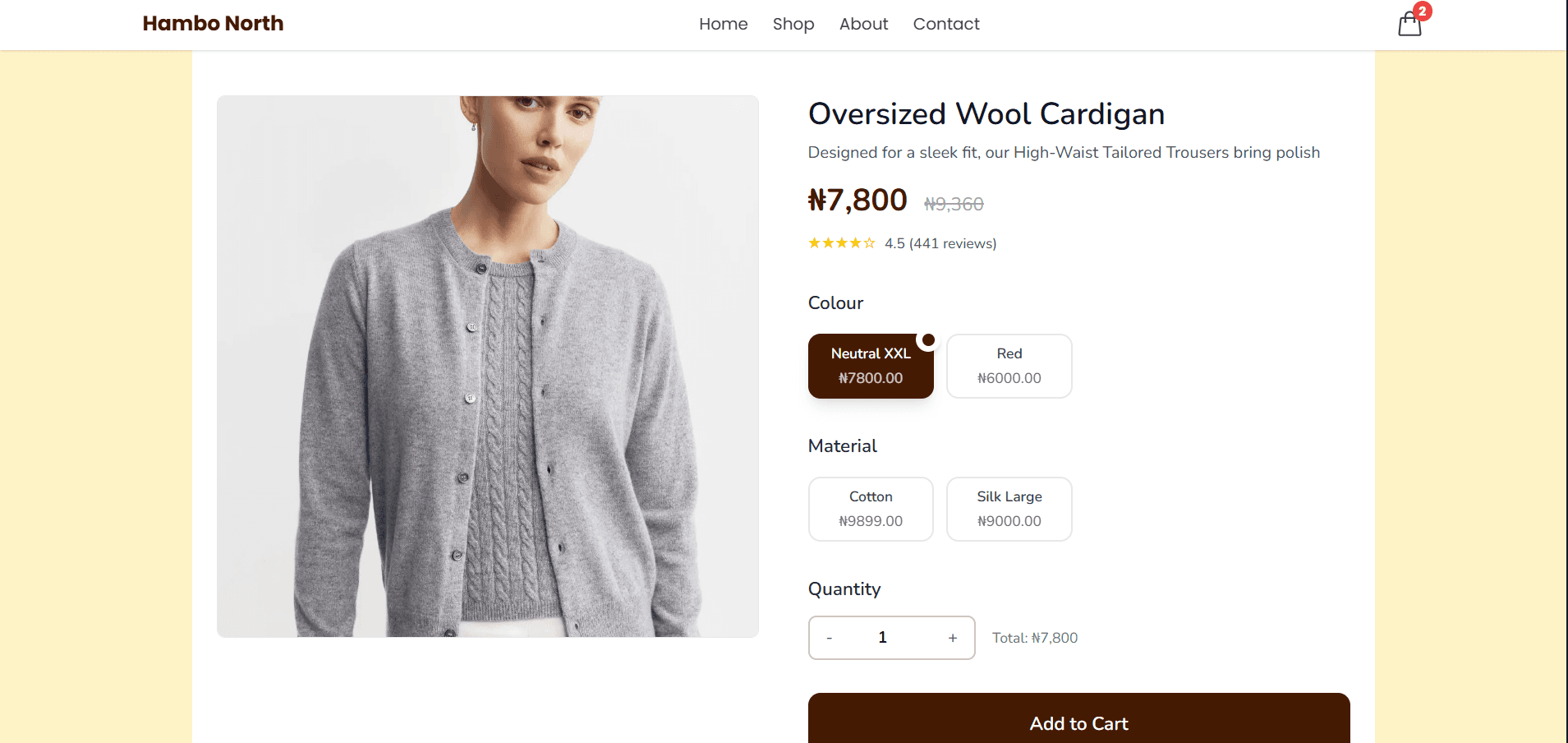Screen dimensions: 1568x743
Task: Open the Shop menu link
Action: click(x=793, y=24)
